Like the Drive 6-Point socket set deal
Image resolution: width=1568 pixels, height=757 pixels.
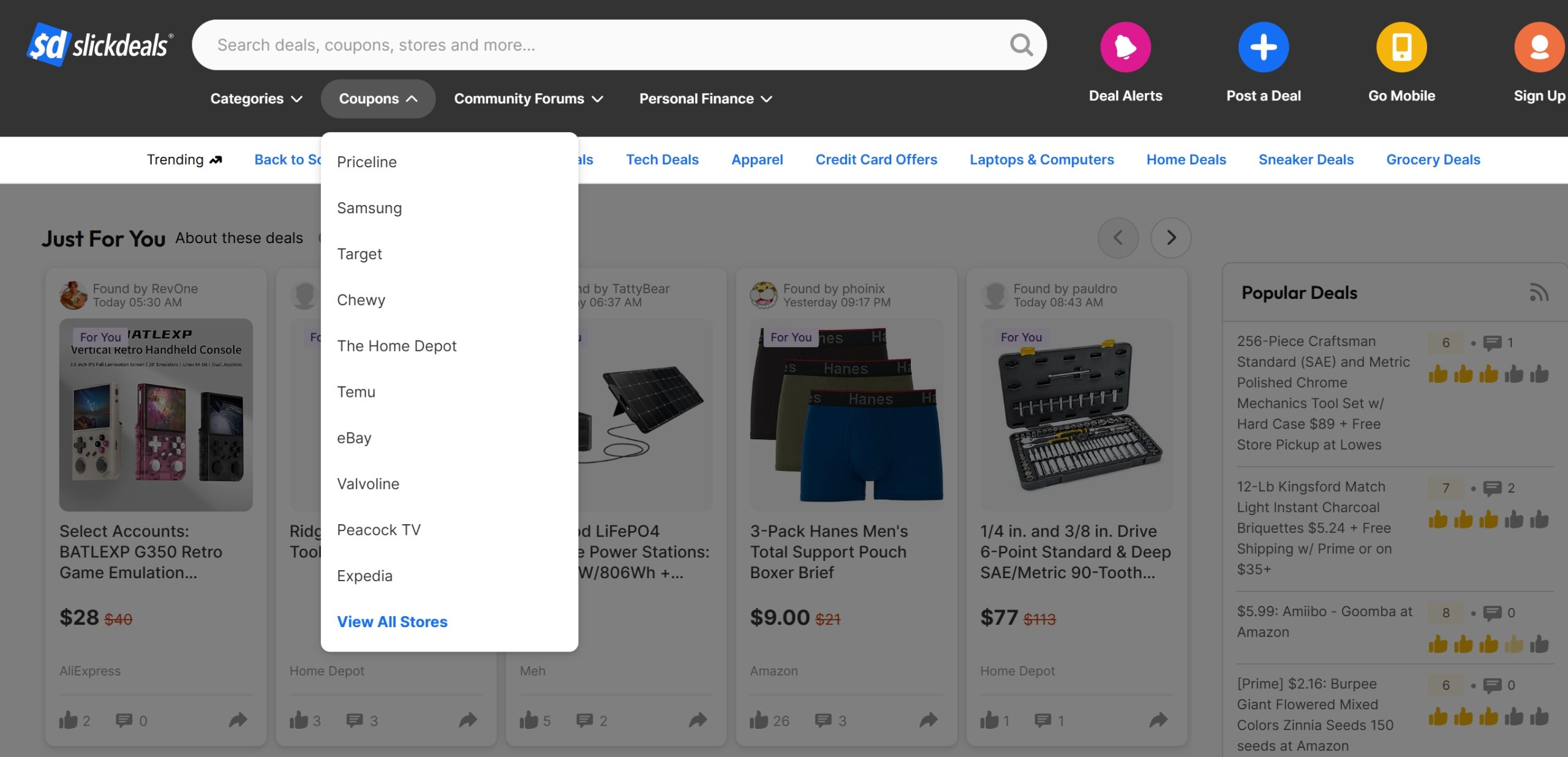989,720
